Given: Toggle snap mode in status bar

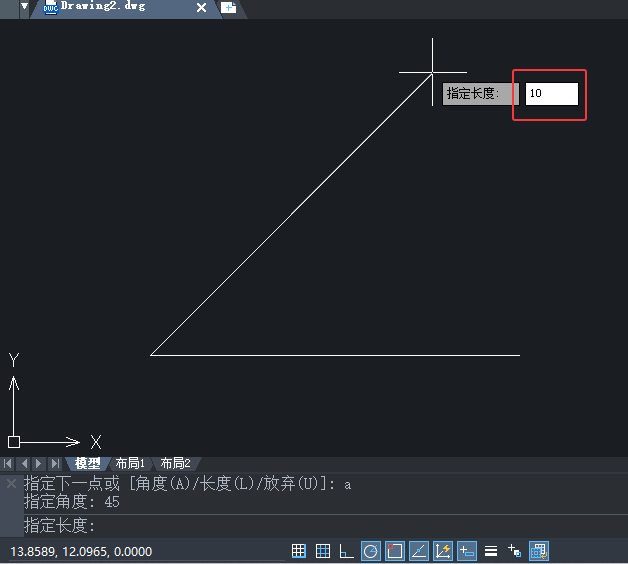Looking at the screenshot, I should pyautogui.click(x=299, y=551).
